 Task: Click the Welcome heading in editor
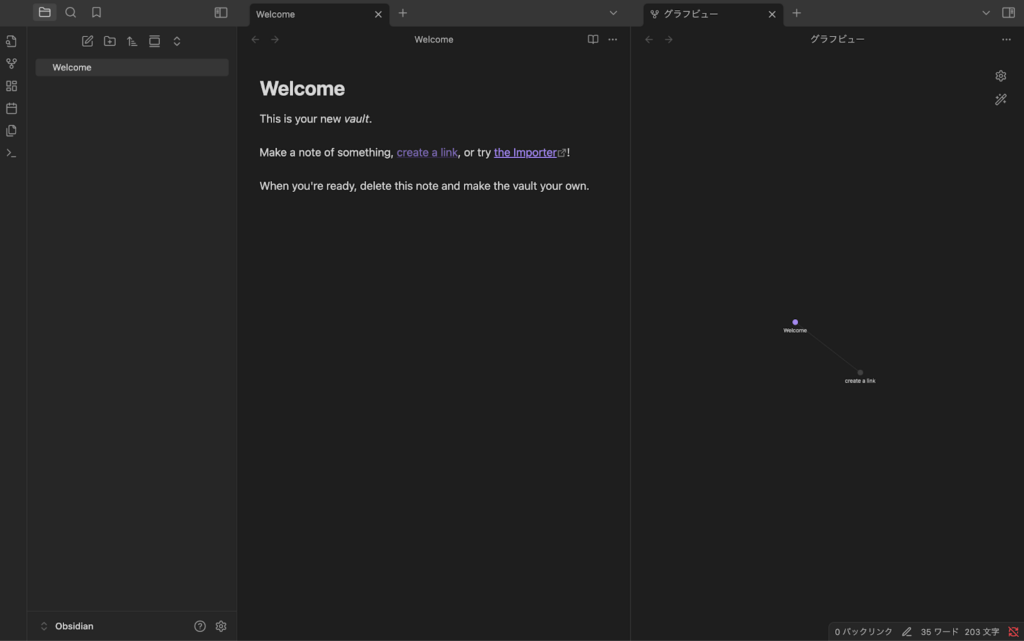[302, 89]
